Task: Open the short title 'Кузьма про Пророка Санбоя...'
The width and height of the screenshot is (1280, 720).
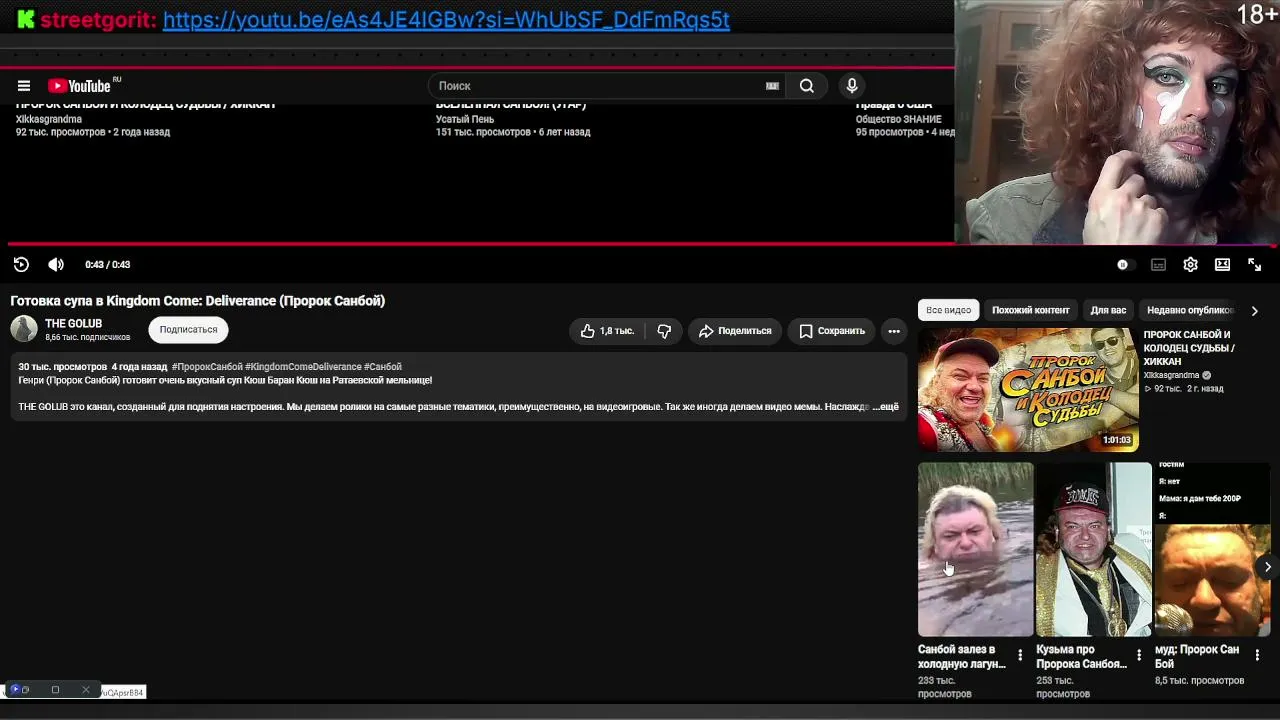Action: 1081,657
